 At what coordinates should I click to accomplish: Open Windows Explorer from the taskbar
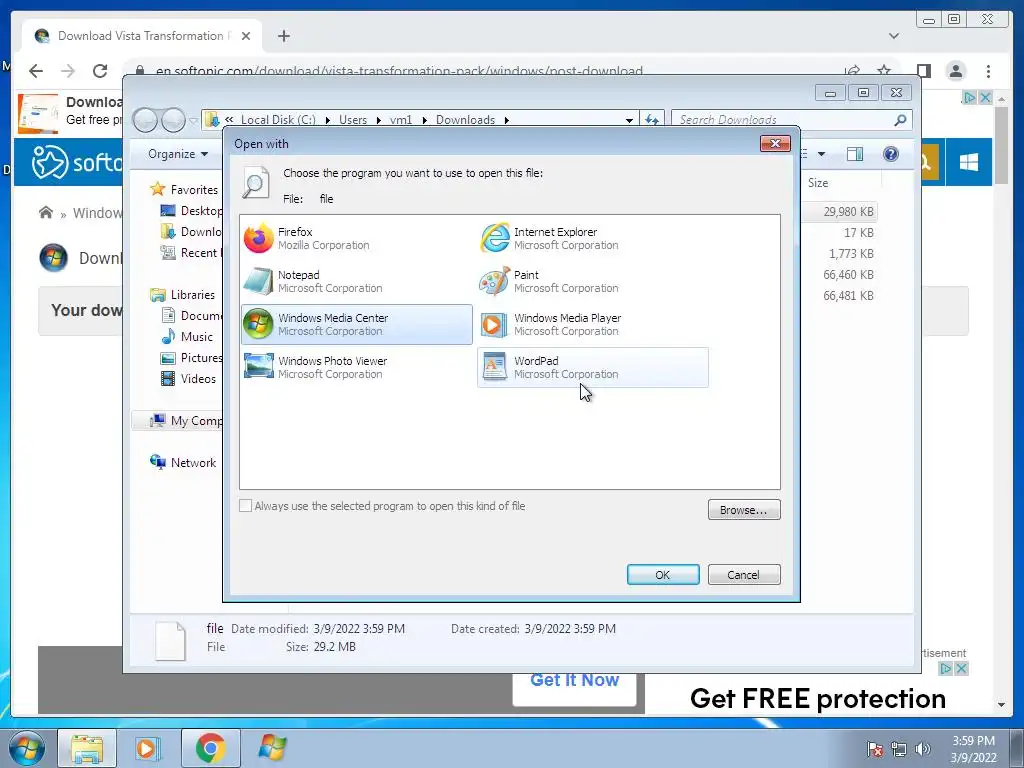click(87, 748)
